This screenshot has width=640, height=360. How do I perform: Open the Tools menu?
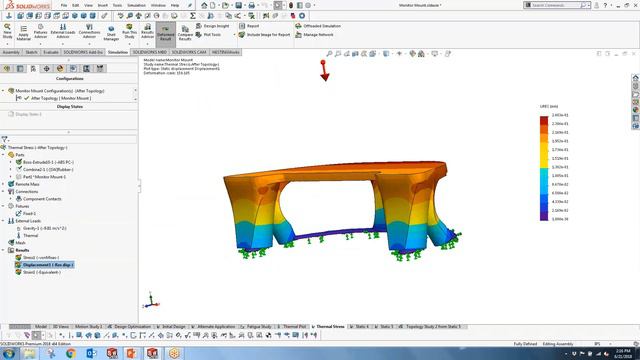[117, 5]
